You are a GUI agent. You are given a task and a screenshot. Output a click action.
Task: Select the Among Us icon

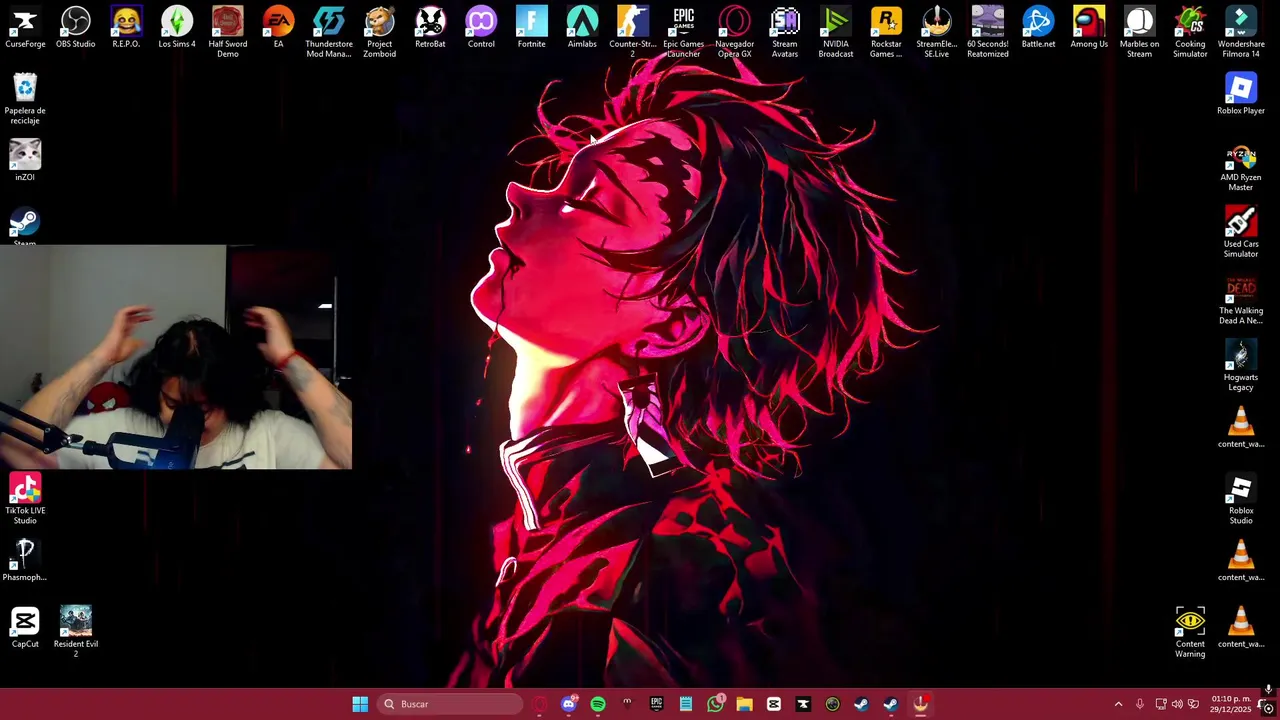pos(1089,28)
